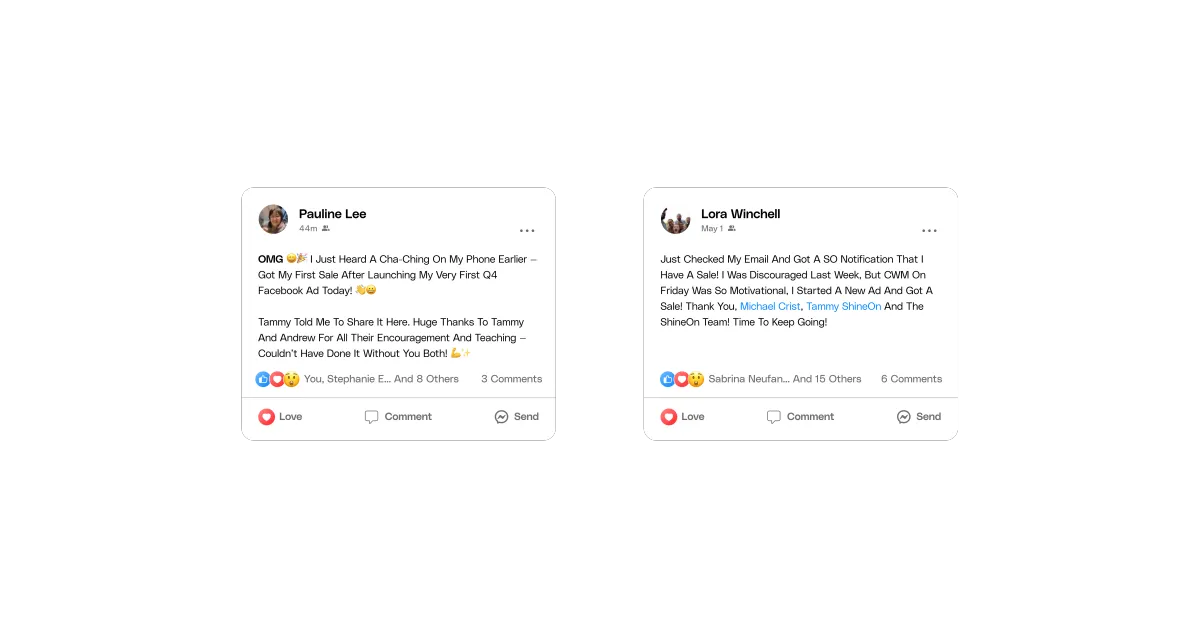Image resolution: width=1200 pixels, height=628 pixels.
Task: Open Pauline Lee's profile picture
Action: 273,219
